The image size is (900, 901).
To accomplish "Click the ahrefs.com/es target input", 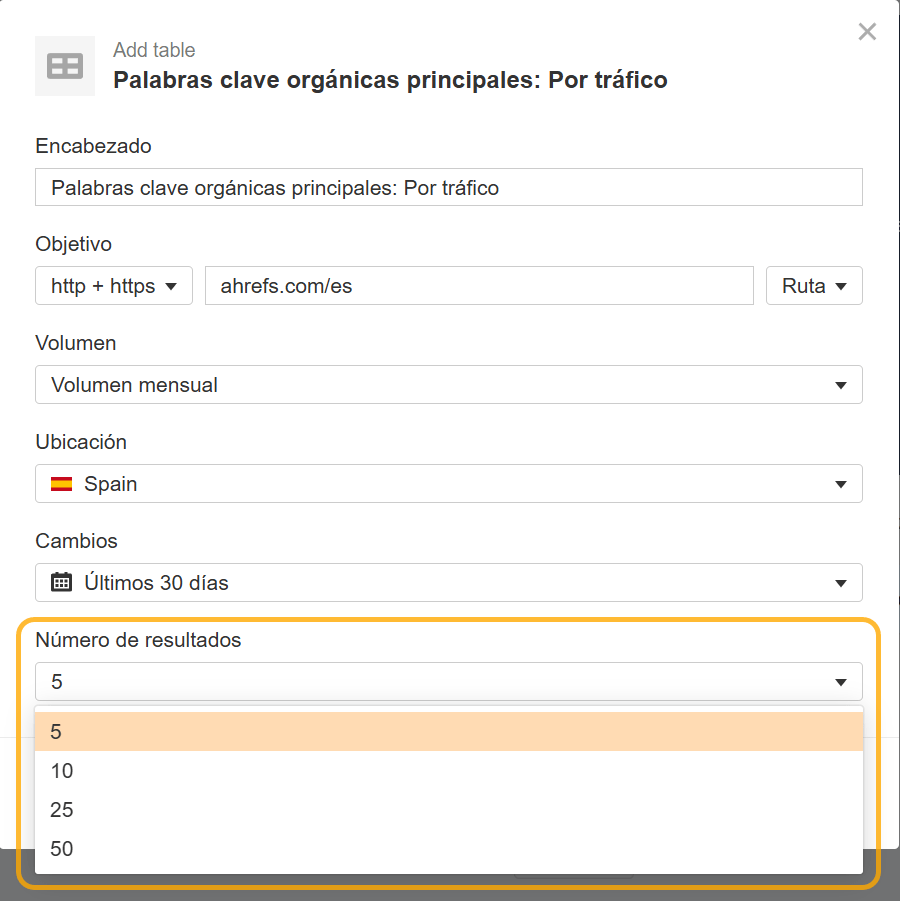I will 480,285.
